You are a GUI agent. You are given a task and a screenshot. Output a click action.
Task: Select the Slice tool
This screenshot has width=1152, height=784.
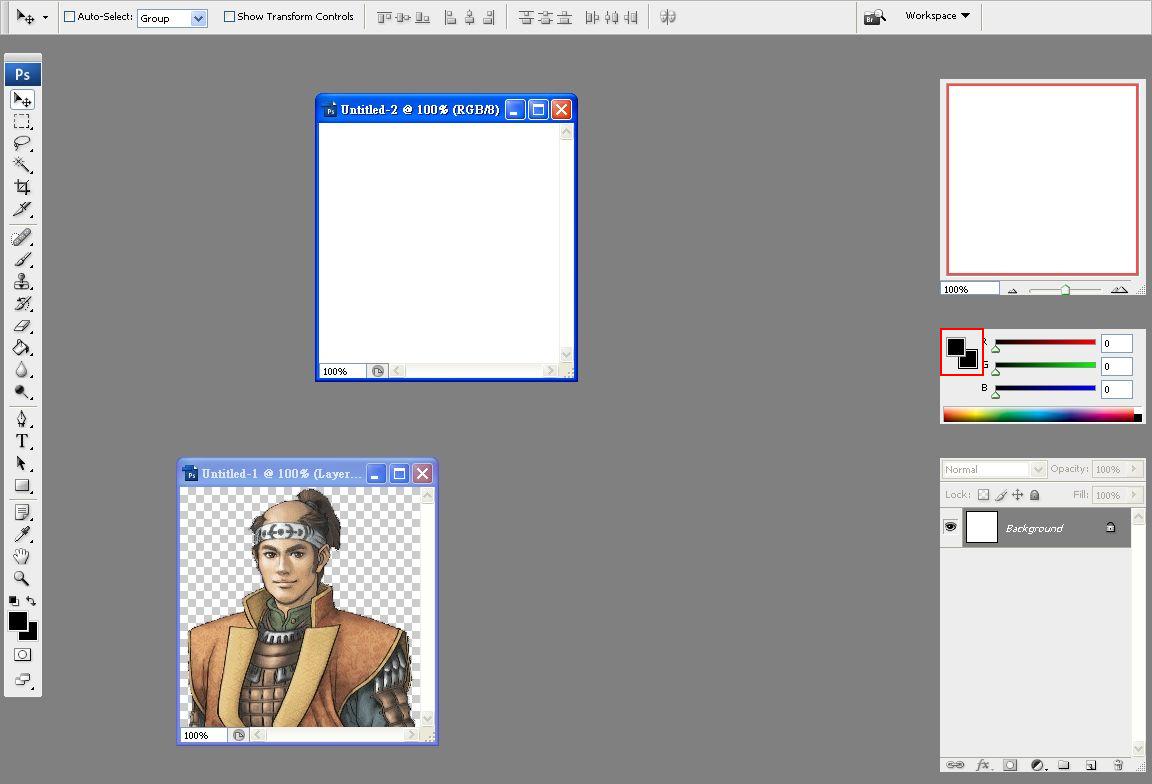click(x=22, y=209)
